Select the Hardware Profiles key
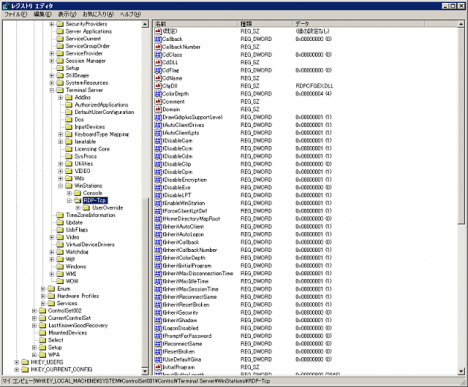 point(78,296)
